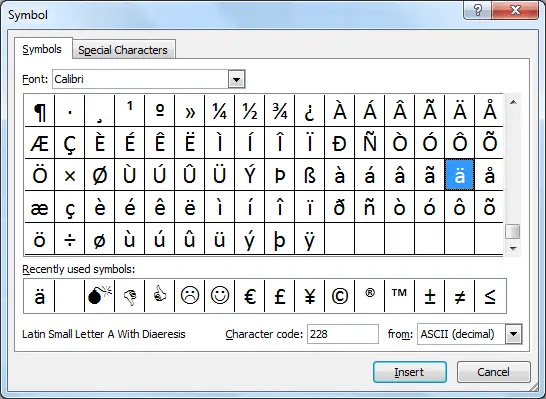Screen dimensions: 546x399
Task: Select the trademark ™ symbol
Action: tap(399, 296)
